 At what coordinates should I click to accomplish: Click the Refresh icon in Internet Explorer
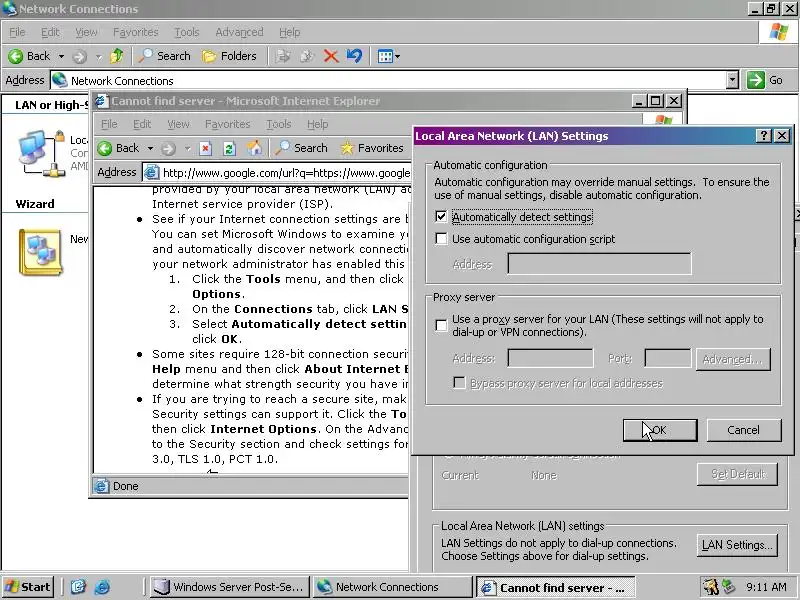[230, 148]
